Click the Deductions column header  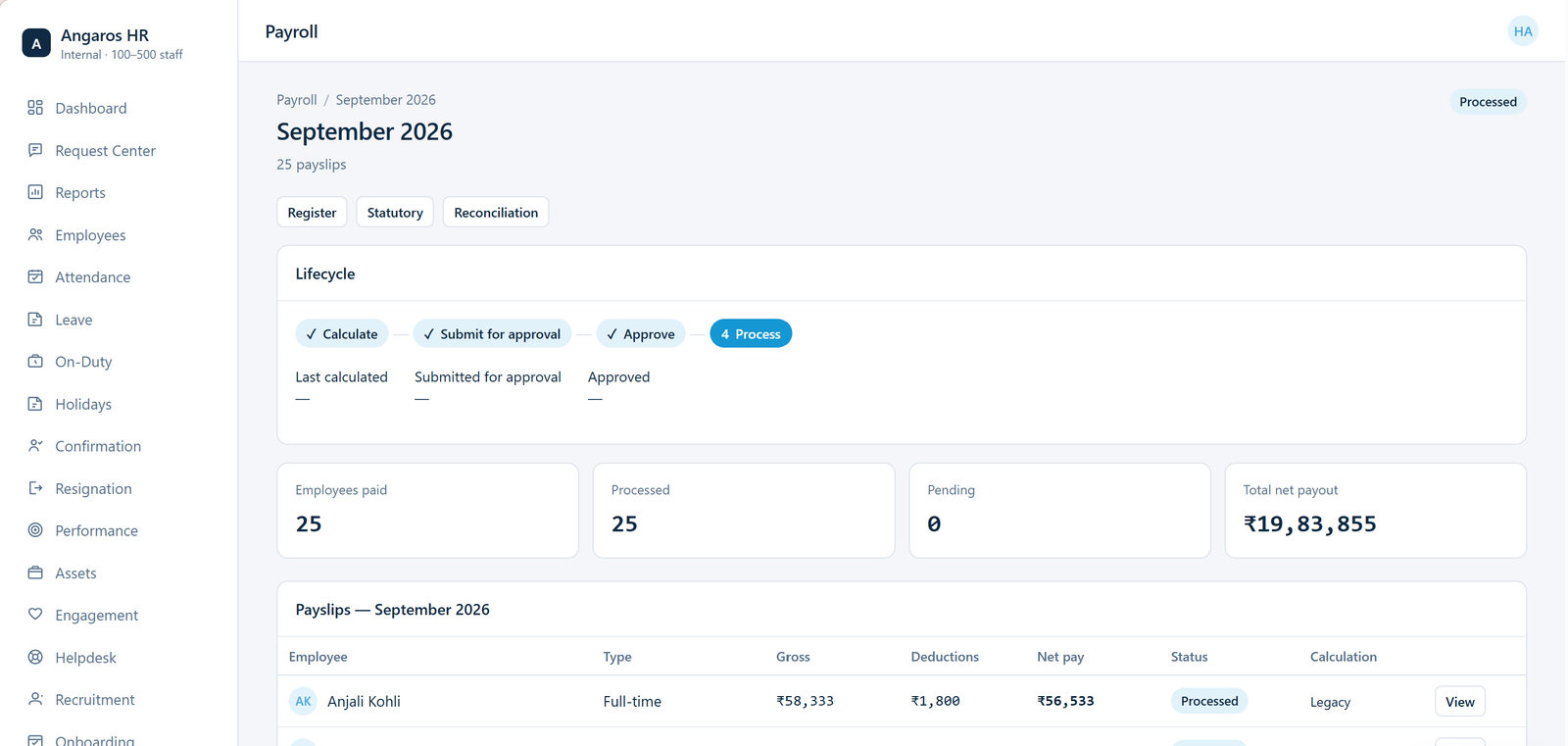click(x=945, y=657)
